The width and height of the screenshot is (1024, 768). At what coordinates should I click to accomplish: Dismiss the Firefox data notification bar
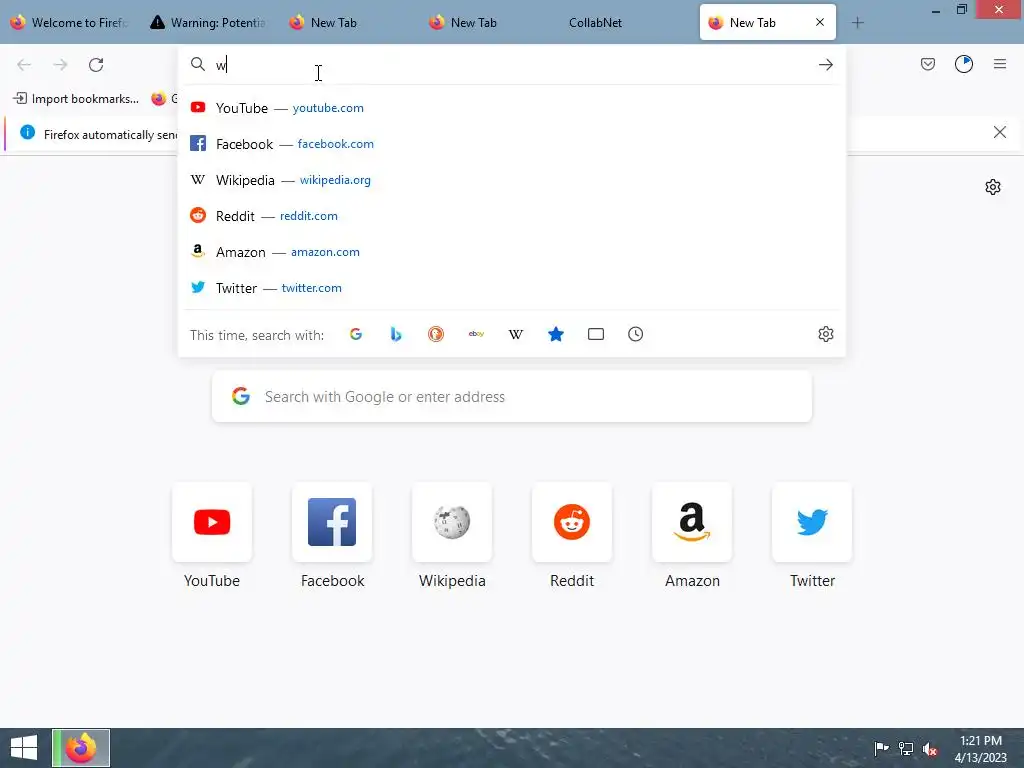click(x=999, y=133)
